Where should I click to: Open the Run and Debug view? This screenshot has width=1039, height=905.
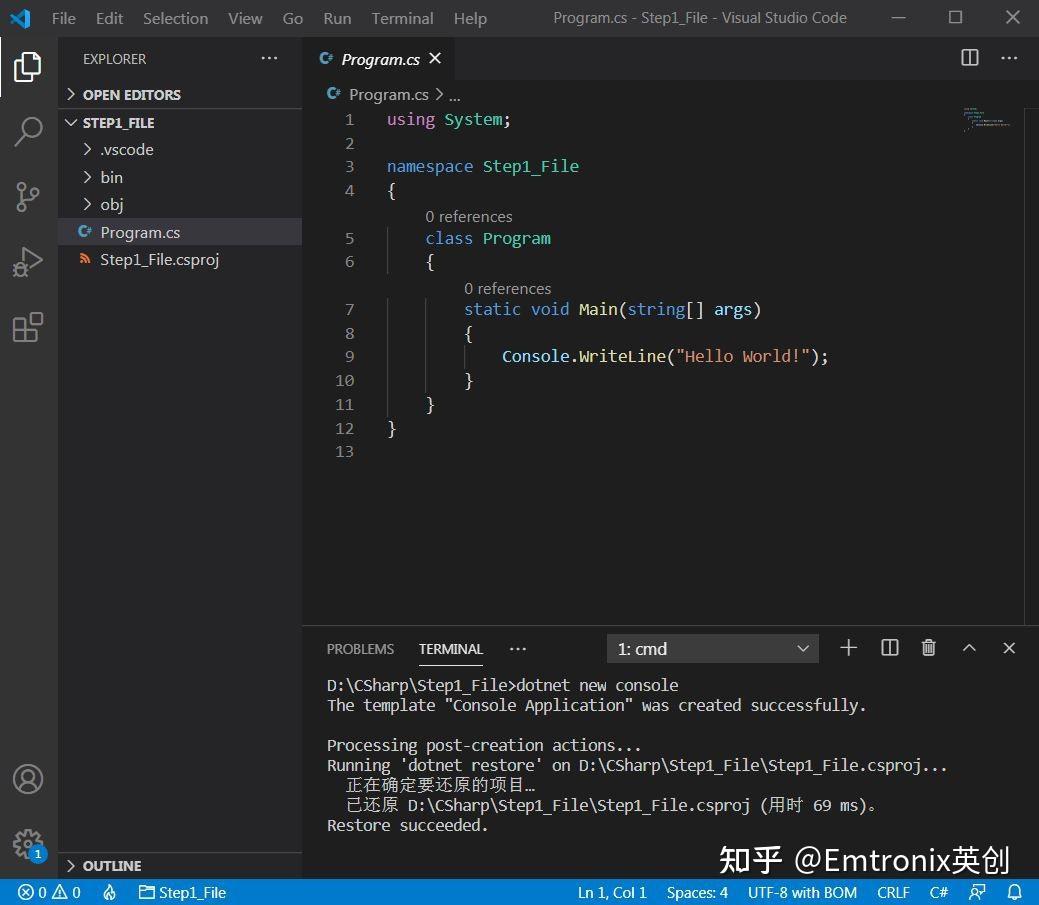coord(27,262)
